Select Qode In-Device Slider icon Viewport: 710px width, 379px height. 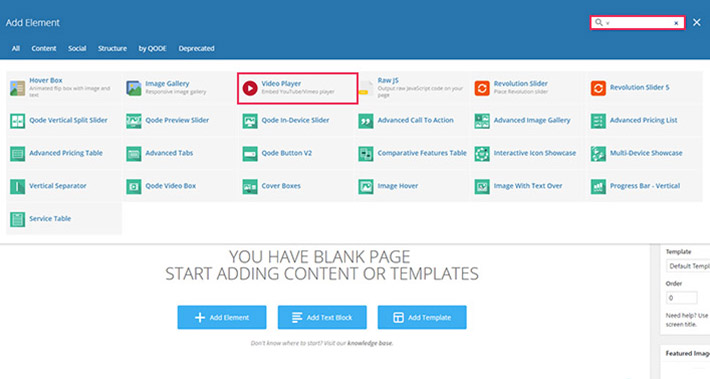point(250,121)
